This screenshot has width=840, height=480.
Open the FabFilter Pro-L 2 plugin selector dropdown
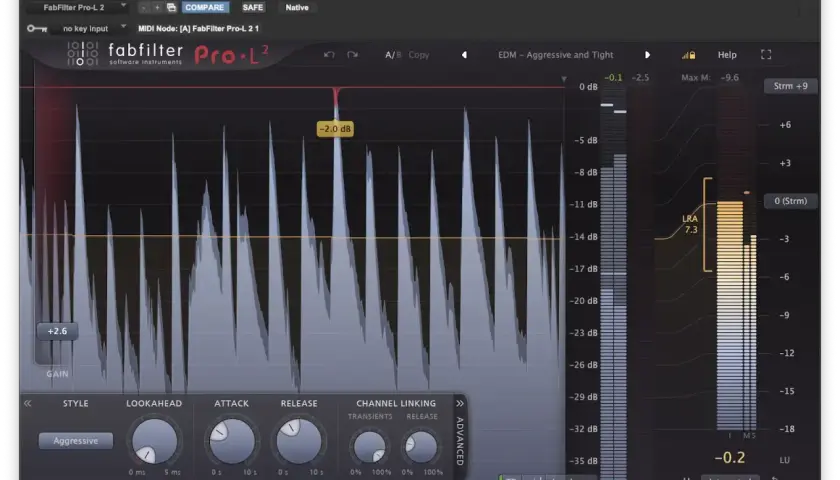(78, 8)
